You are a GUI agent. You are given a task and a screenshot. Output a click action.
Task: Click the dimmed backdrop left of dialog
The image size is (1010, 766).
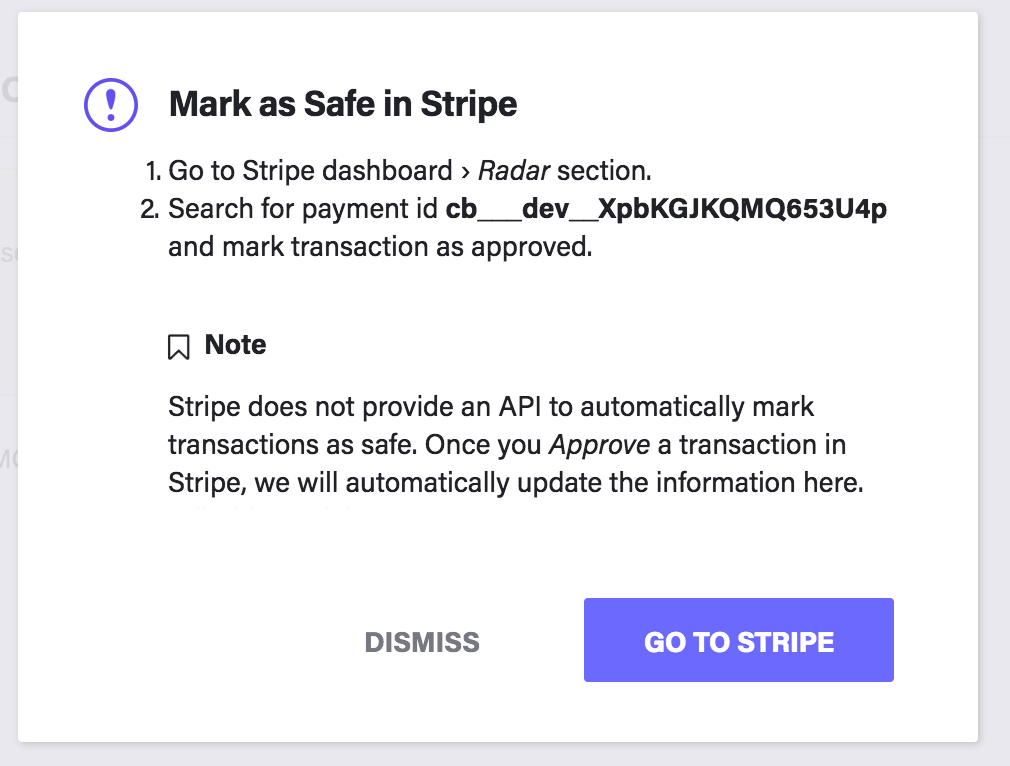click(8, 400)
